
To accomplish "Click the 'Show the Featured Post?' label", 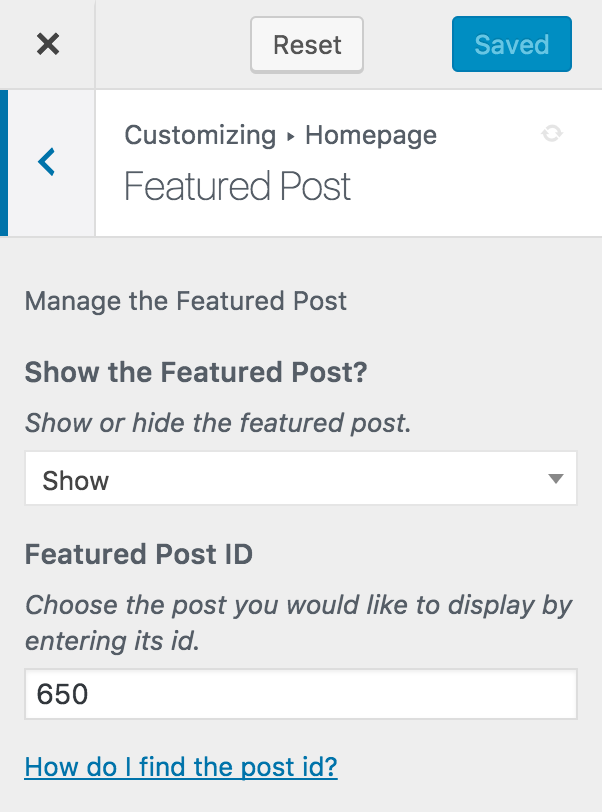I will click(196, 372).
